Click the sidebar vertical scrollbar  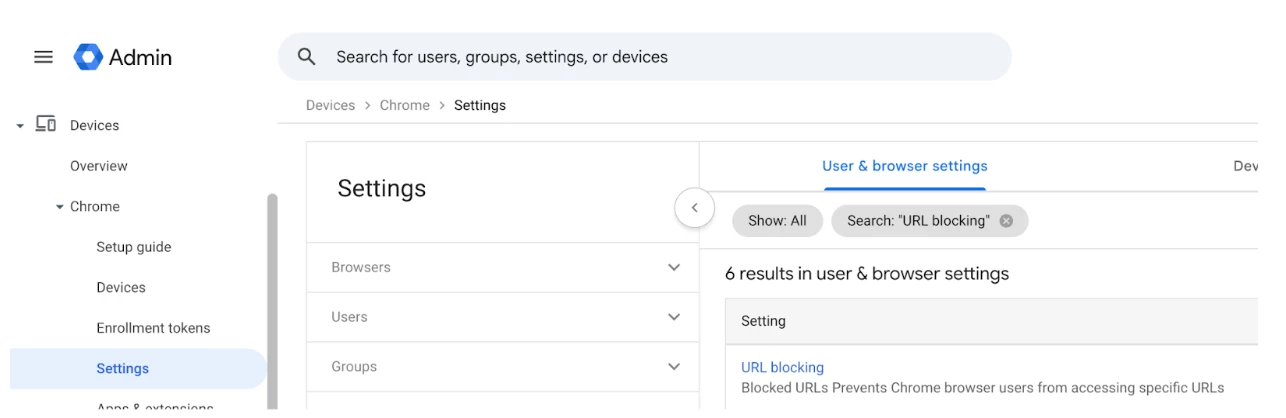[272, 300]
